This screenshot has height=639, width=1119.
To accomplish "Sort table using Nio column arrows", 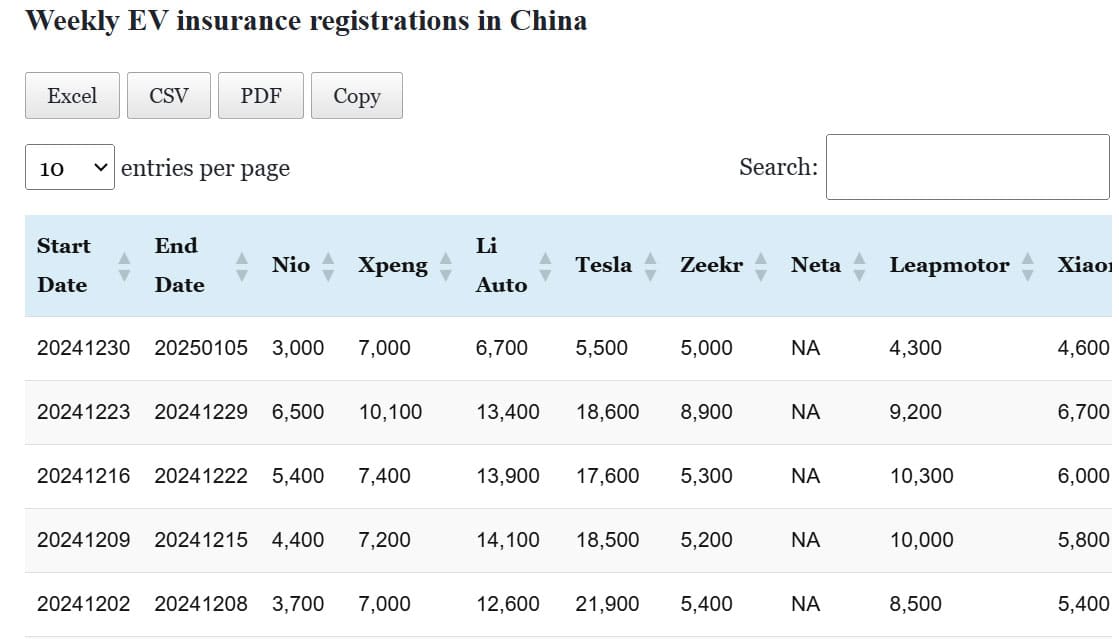I will tap(328, 266).
